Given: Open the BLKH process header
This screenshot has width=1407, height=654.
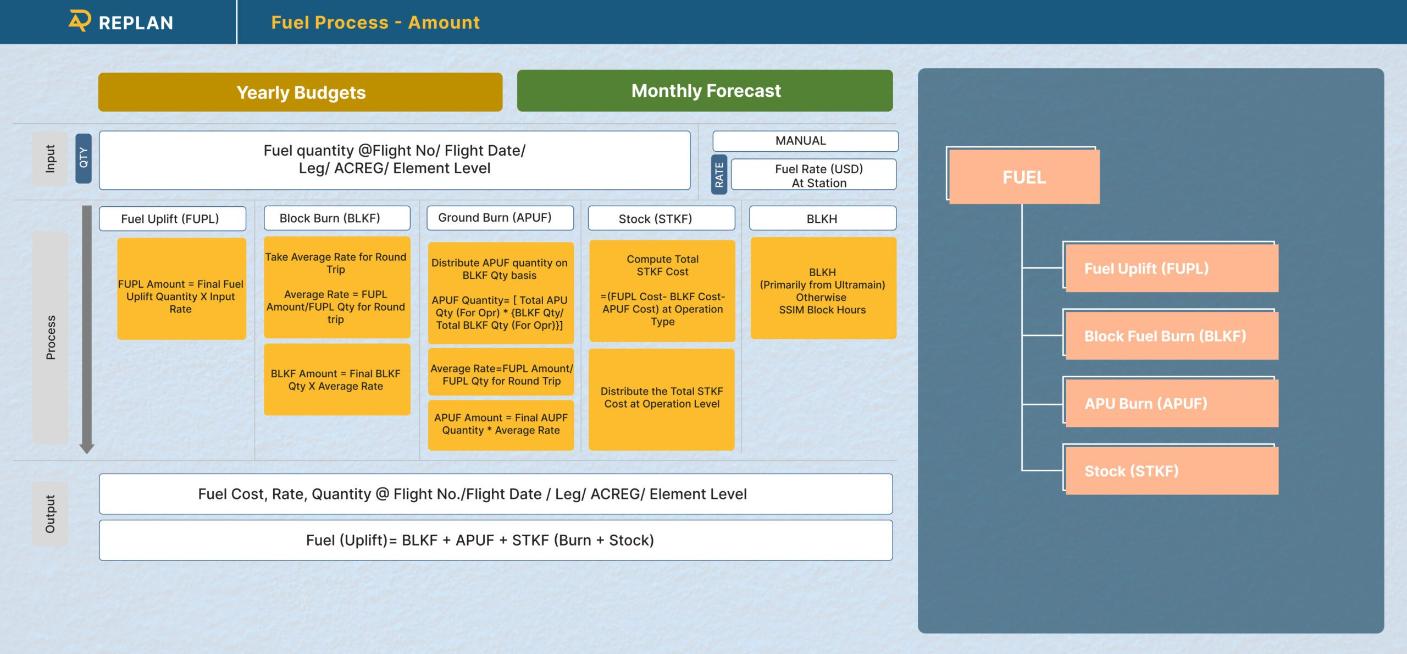Looking at the screenshot, I should coord(822,218).
